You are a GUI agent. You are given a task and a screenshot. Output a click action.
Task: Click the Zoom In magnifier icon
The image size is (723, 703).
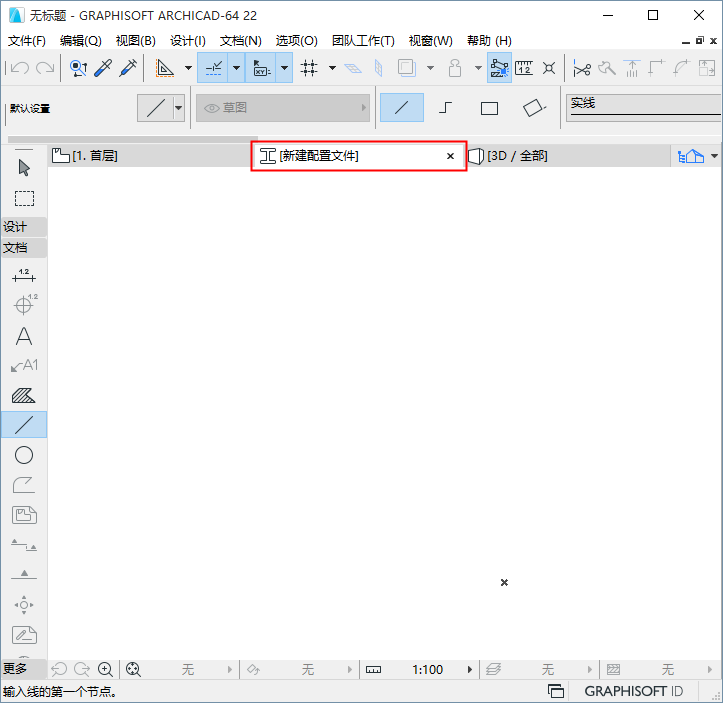click(x=106, y=669)
